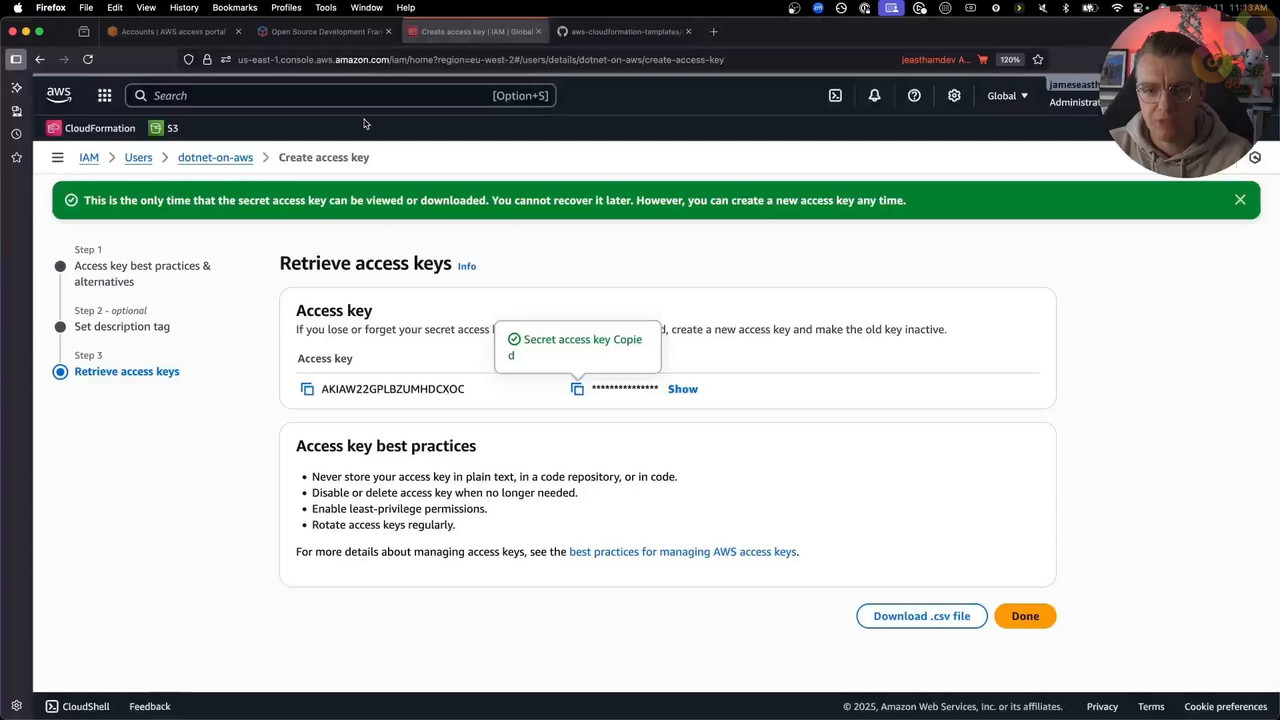
Task: Select the Retrieve access keys step
Action: 127,371
